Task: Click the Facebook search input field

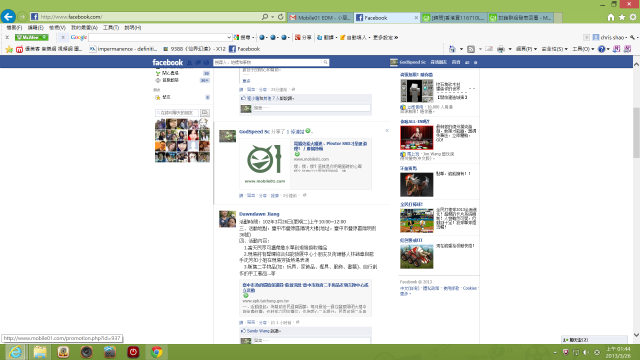Action: (268, 62)
